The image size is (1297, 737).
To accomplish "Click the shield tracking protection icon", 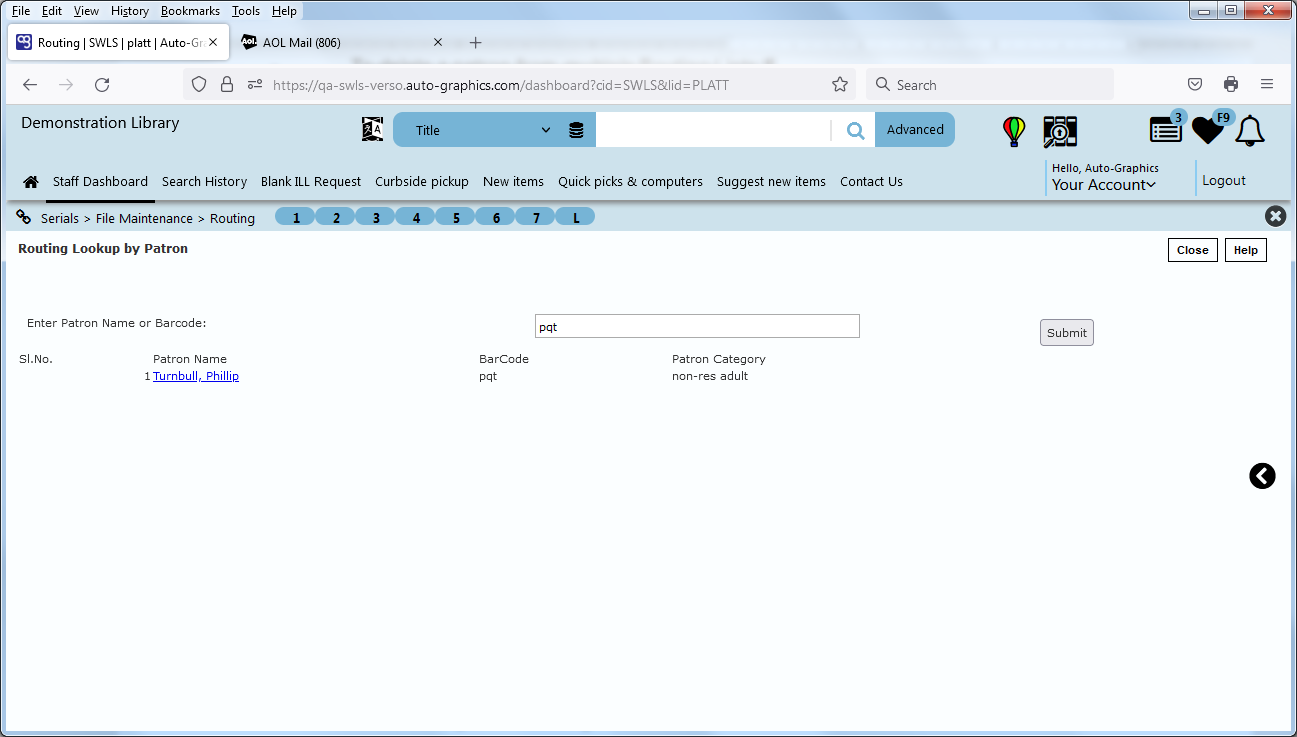I will 199,85.
